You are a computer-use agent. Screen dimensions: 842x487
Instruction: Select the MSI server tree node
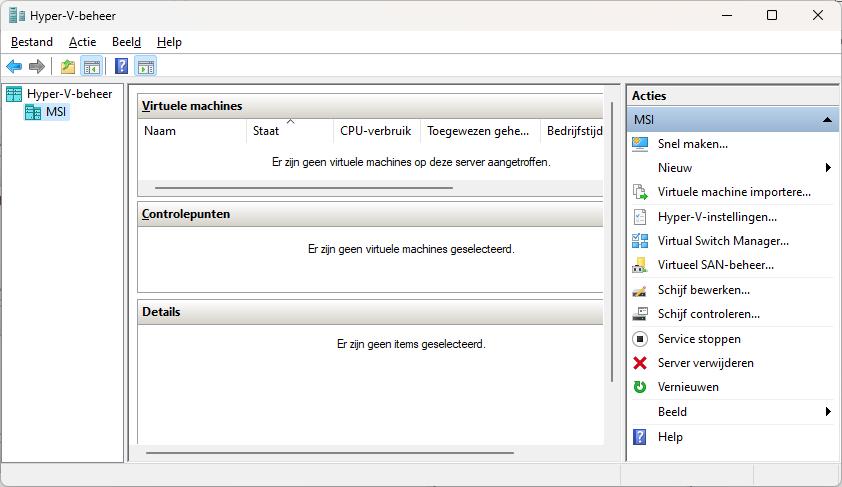click(56, 112)
